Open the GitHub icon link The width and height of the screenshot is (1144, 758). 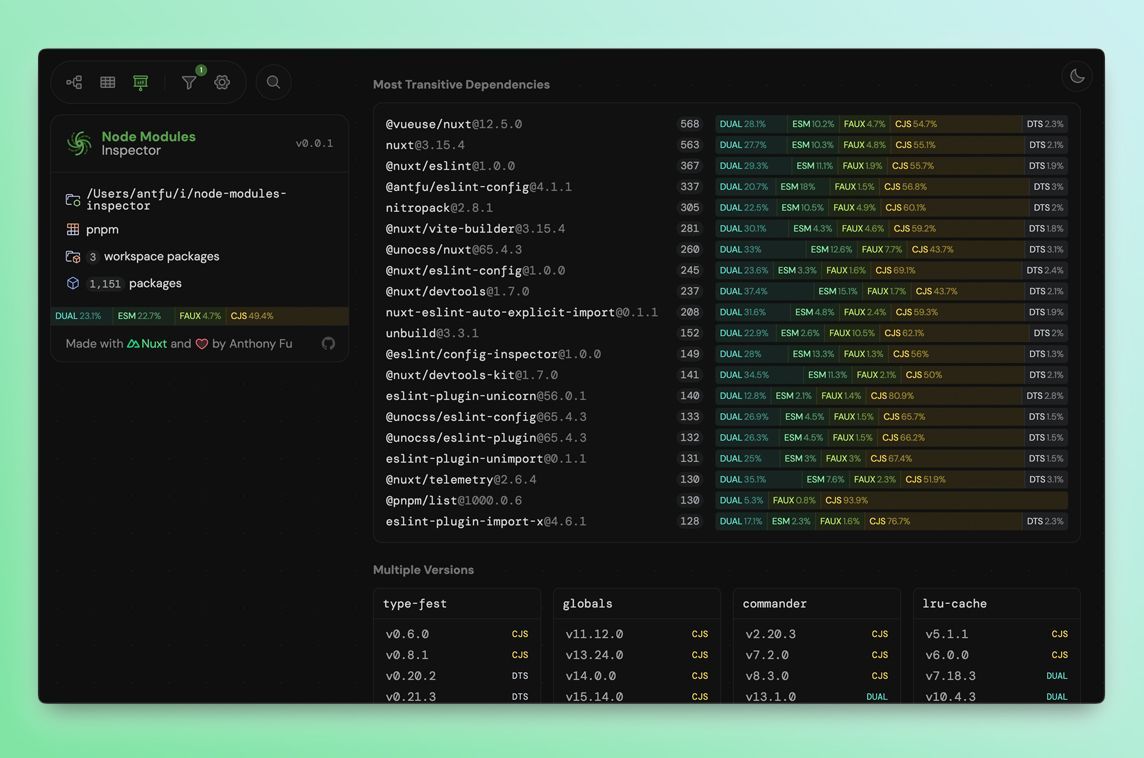point(328,344)
